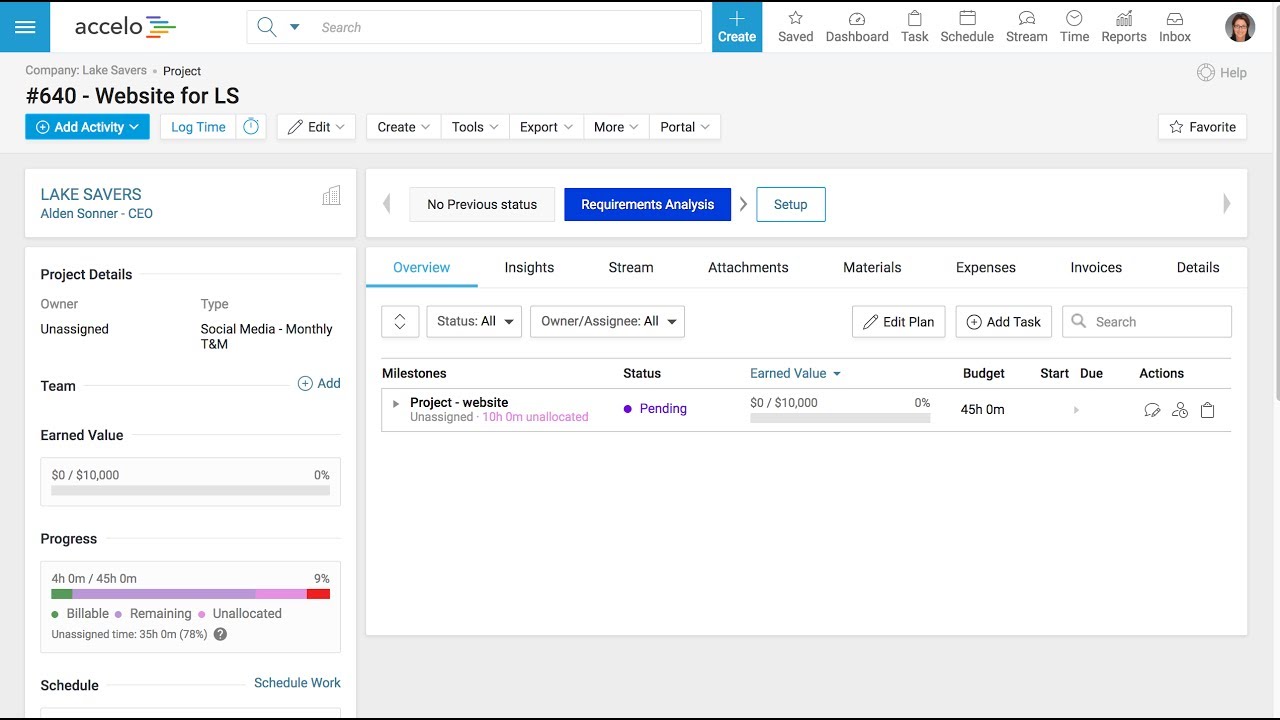
Task: Open the Stream icon in the header
Action: point(1026,27)
